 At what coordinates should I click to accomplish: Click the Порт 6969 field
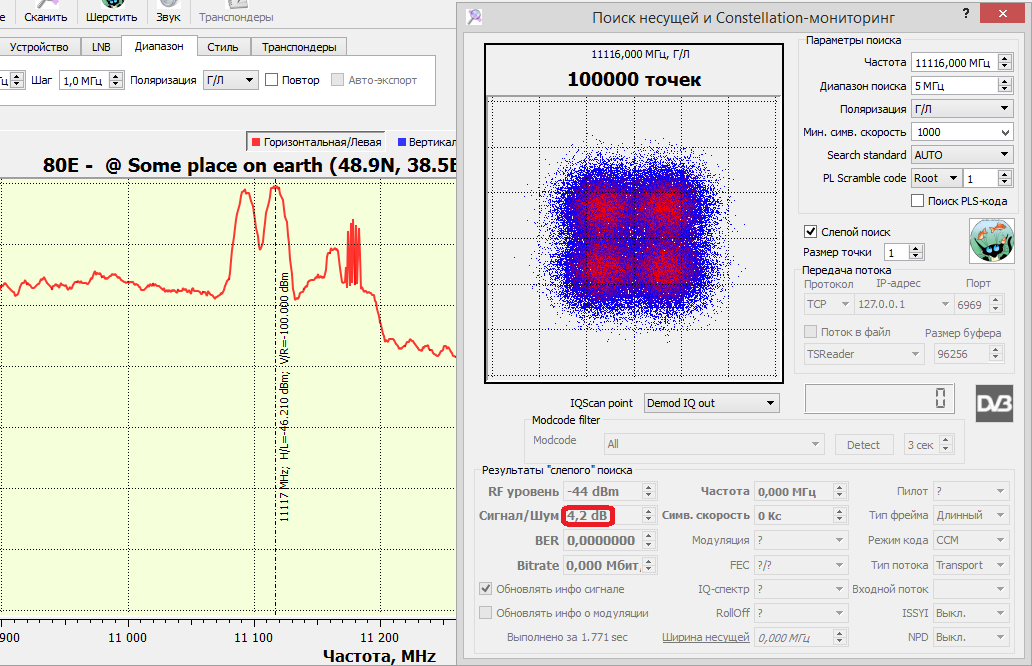[970, 305]
